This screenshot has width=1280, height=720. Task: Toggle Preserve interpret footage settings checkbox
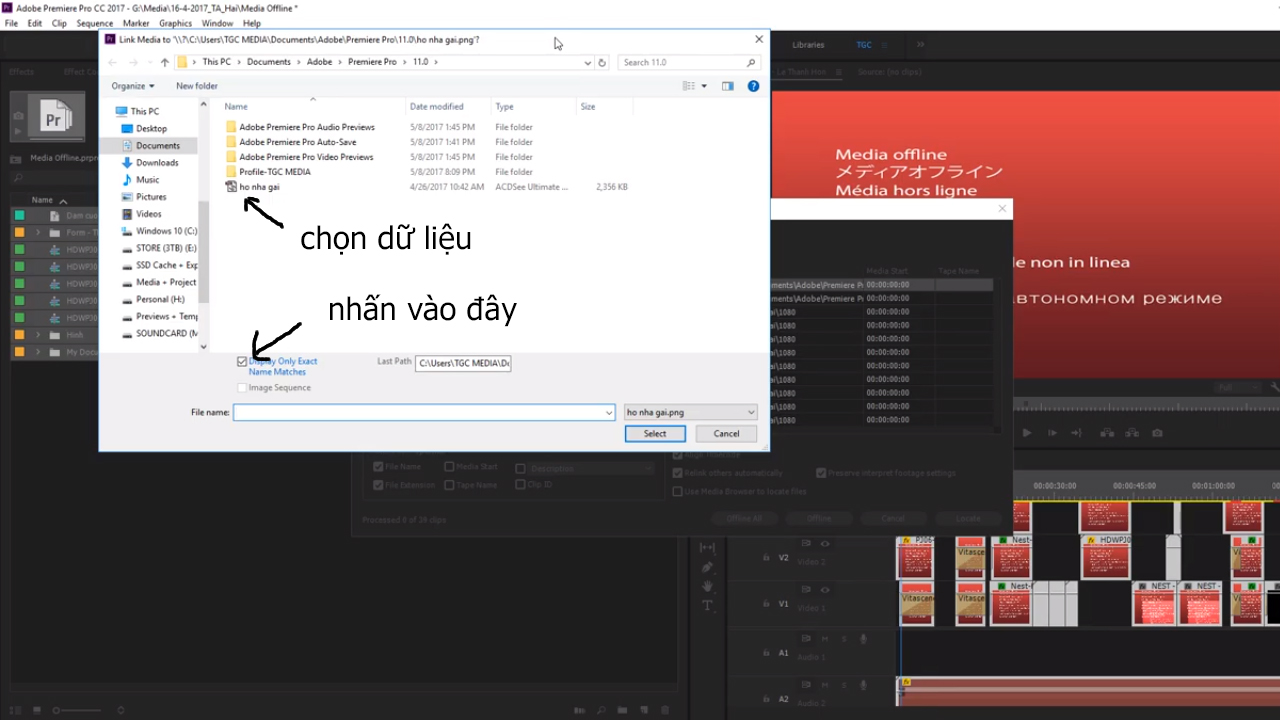tap(821, 473)
